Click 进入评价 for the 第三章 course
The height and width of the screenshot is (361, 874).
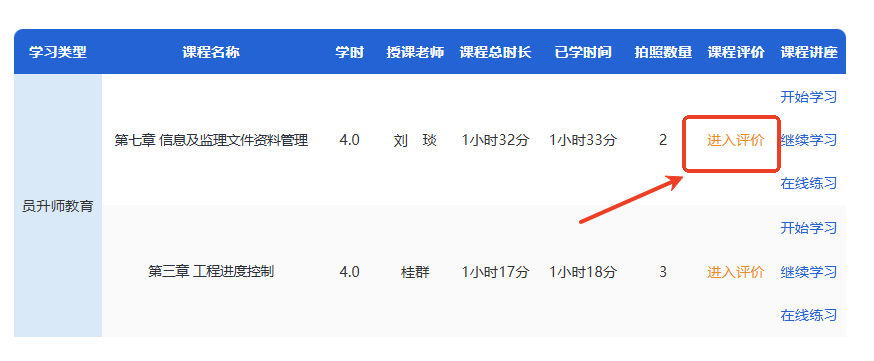tap(735, 272)
